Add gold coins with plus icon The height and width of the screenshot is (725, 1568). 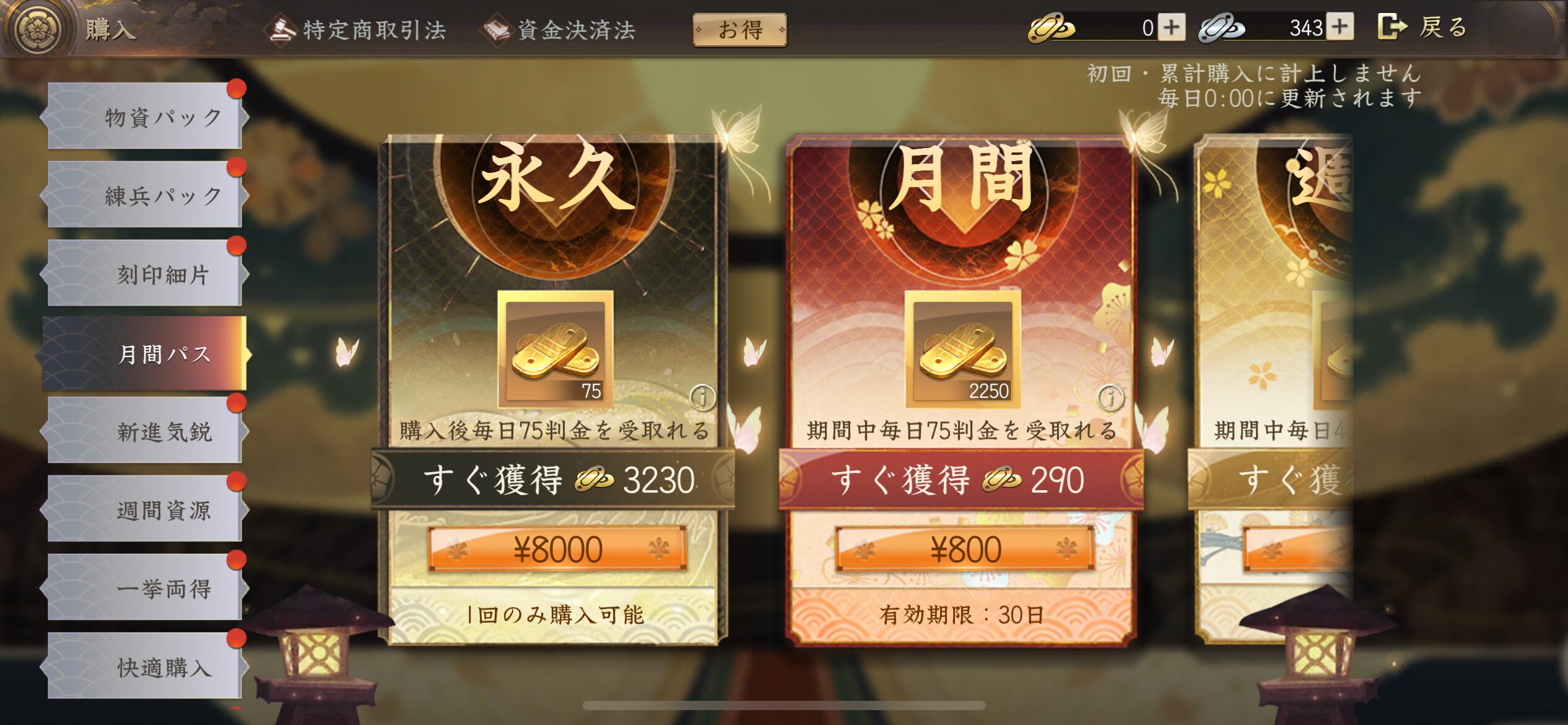[1171, 27]
